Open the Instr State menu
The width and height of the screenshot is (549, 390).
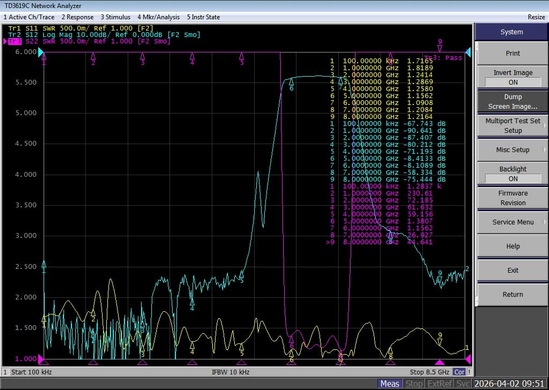[203, 17]
